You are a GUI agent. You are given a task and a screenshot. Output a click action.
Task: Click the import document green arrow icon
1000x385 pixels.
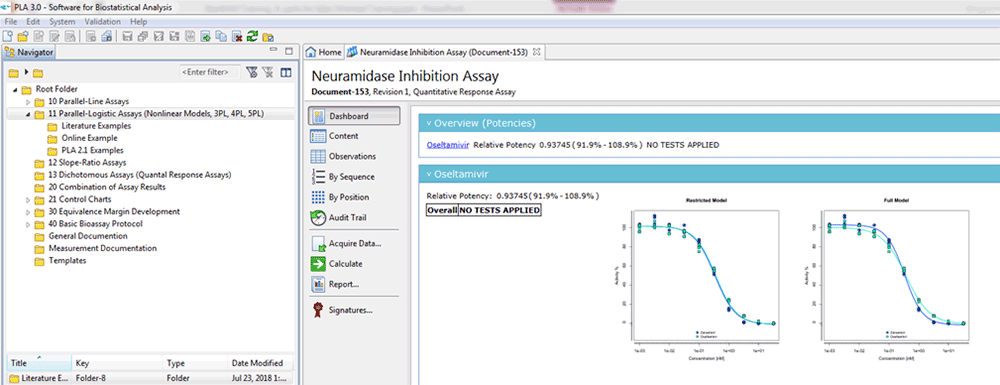[x=205, y=36]
